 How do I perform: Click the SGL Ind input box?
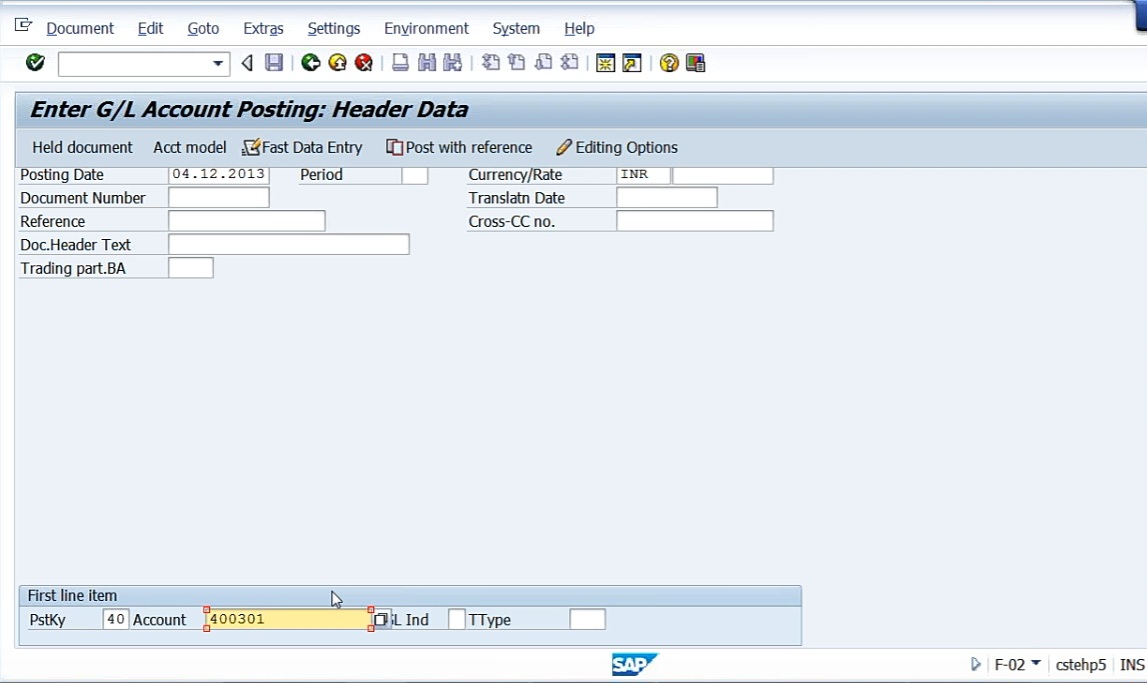pyautogui.click(x=456, y=619)
